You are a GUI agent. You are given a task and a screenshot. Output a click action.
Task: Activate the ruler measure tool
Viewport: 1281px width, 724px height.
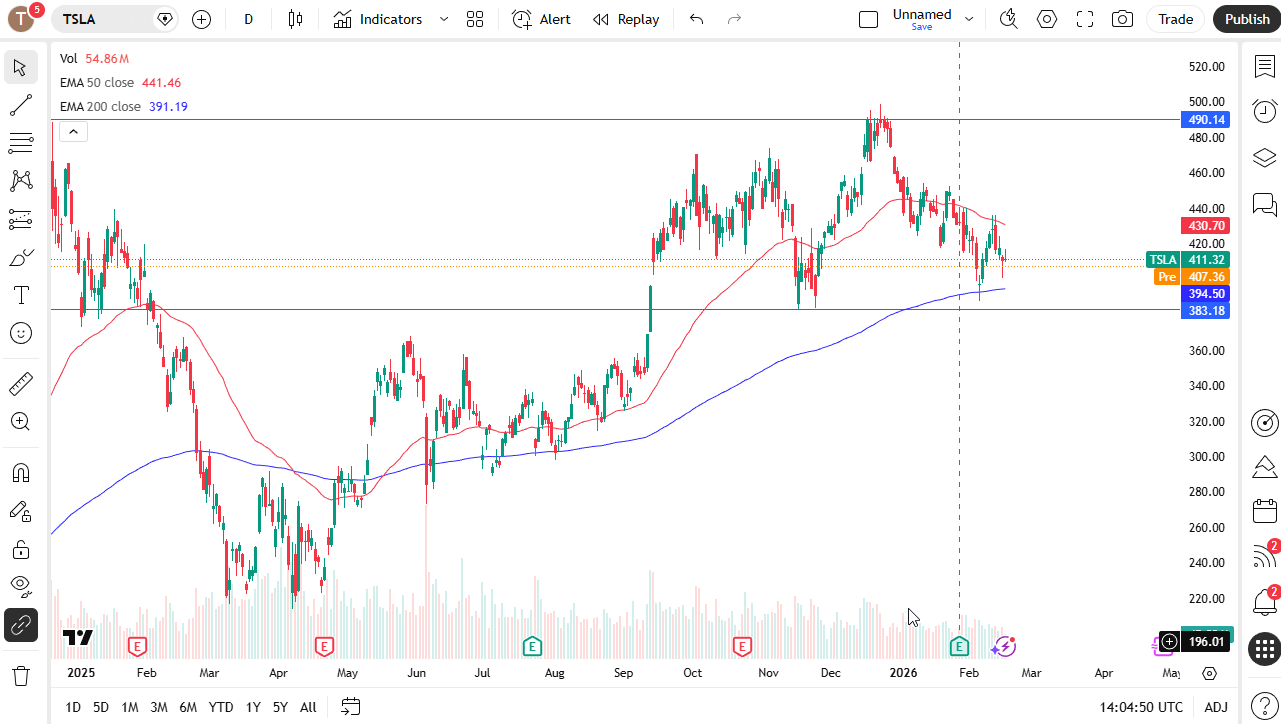pos(20,383)
